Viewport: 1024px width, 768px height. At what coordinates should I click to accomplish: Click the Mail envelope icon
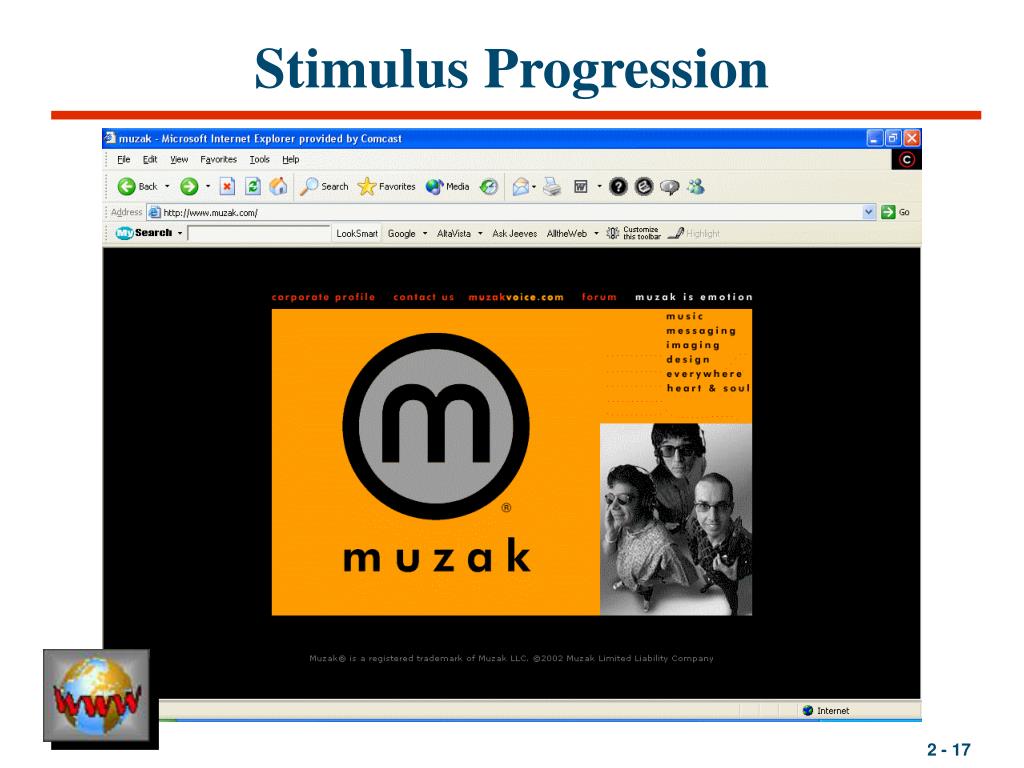point(520,187)
